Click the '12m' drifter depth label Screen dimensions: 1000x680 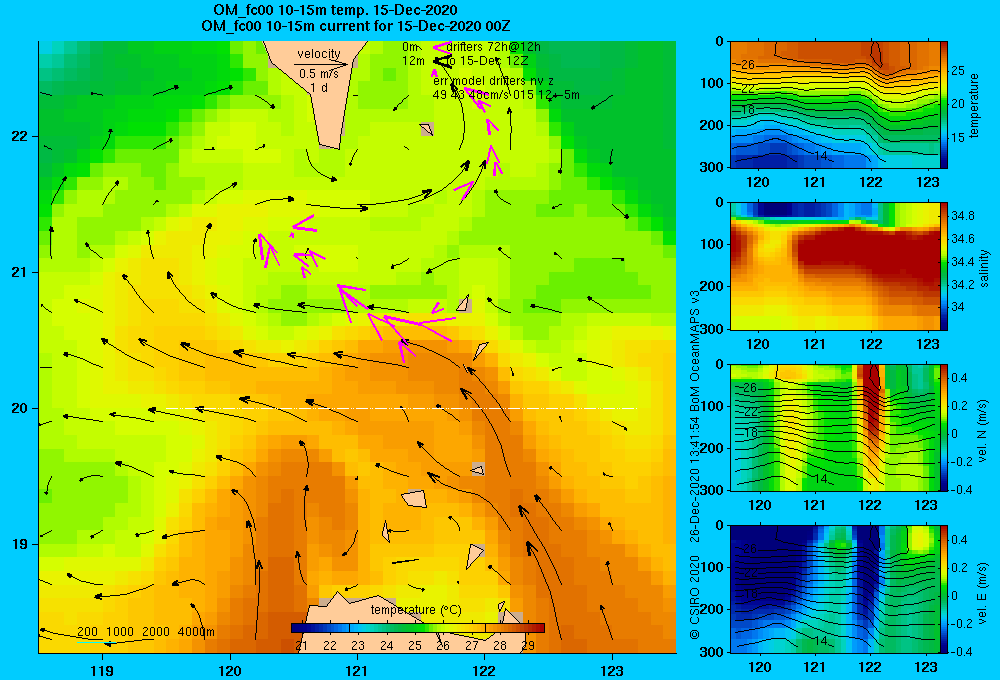point(413,61)
